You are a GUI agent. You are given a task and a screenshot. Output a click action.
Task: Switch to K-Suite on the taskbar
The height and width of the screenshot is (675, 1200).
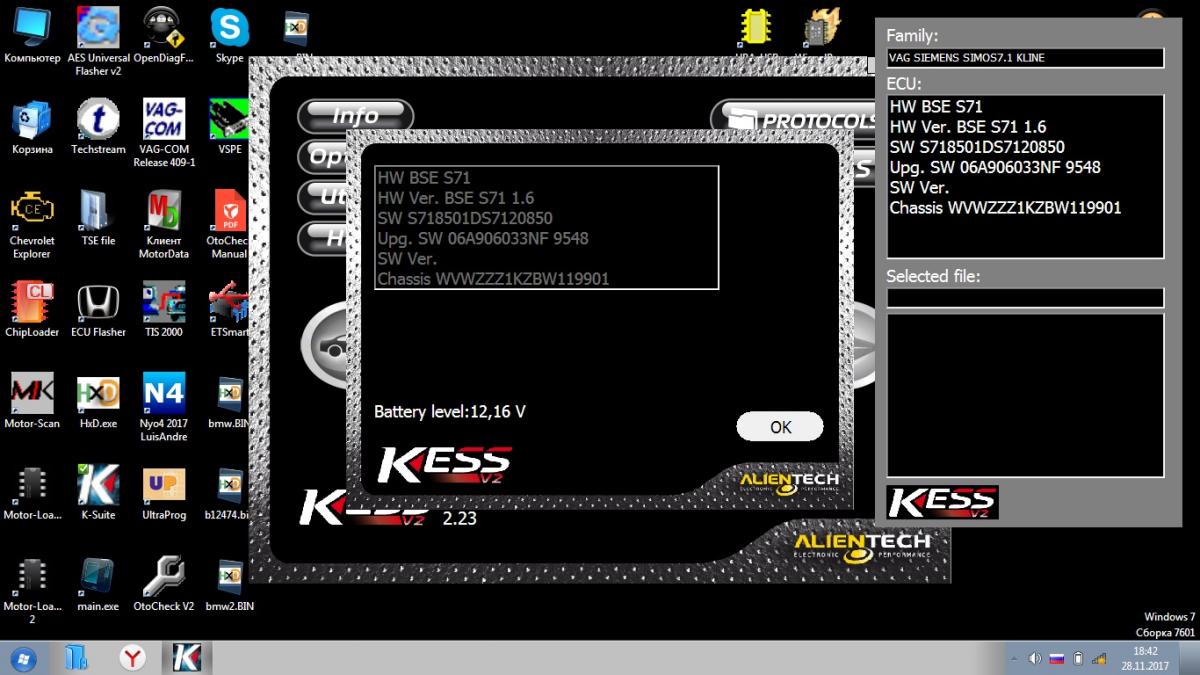(x=188, y=658)
